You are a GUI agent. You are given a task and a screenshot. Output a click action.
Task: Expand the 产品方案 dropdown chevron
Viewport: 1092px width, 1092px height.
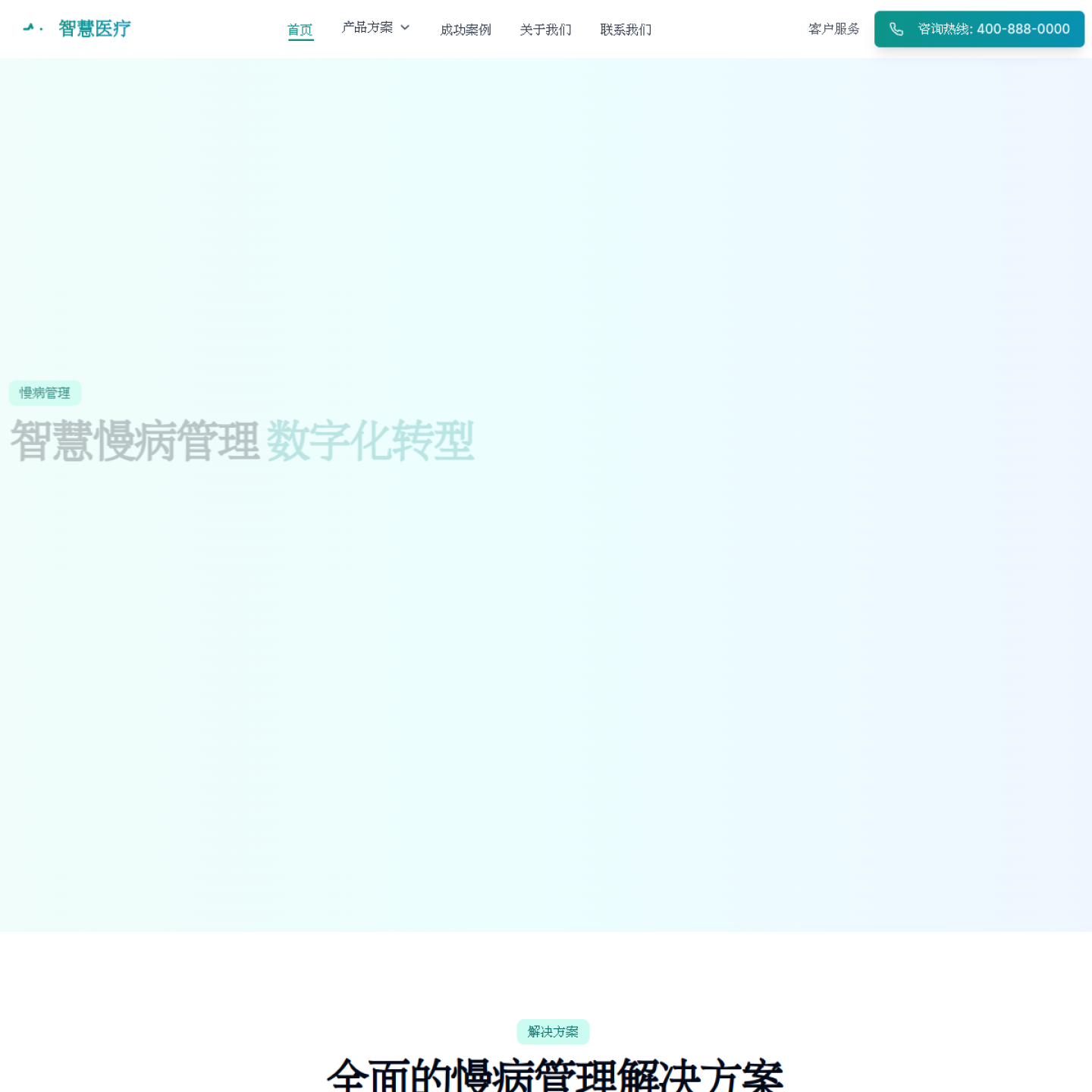(405, 27)
